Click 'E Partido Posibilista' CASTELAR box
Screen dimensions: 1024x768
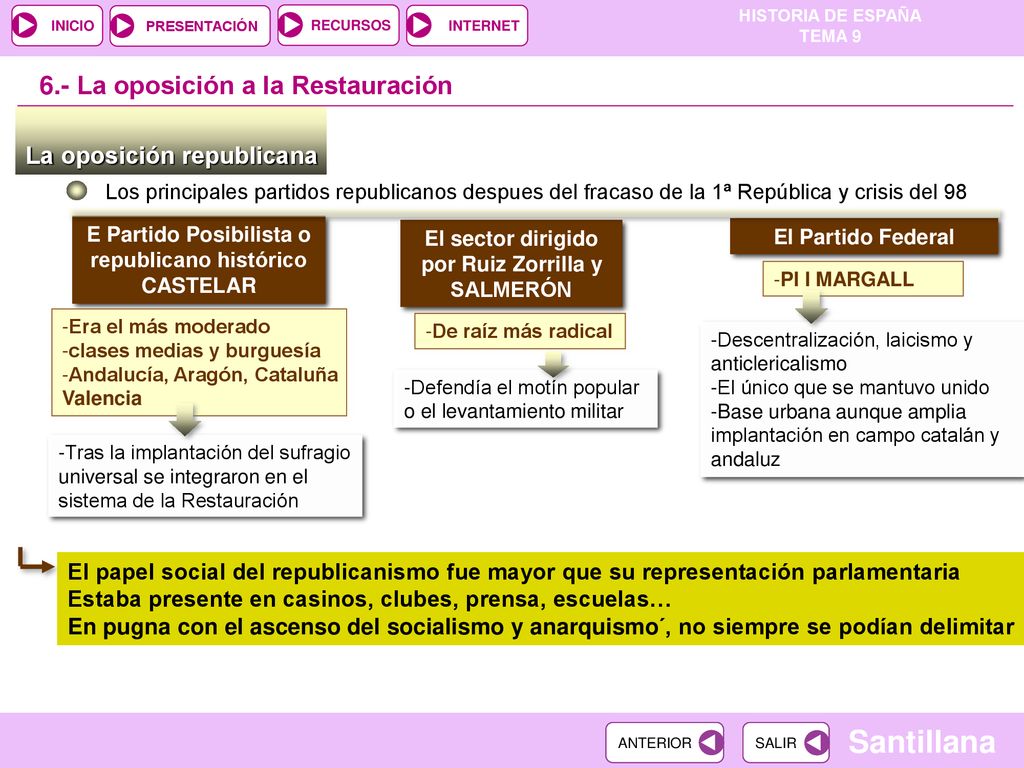click(199, 260)
